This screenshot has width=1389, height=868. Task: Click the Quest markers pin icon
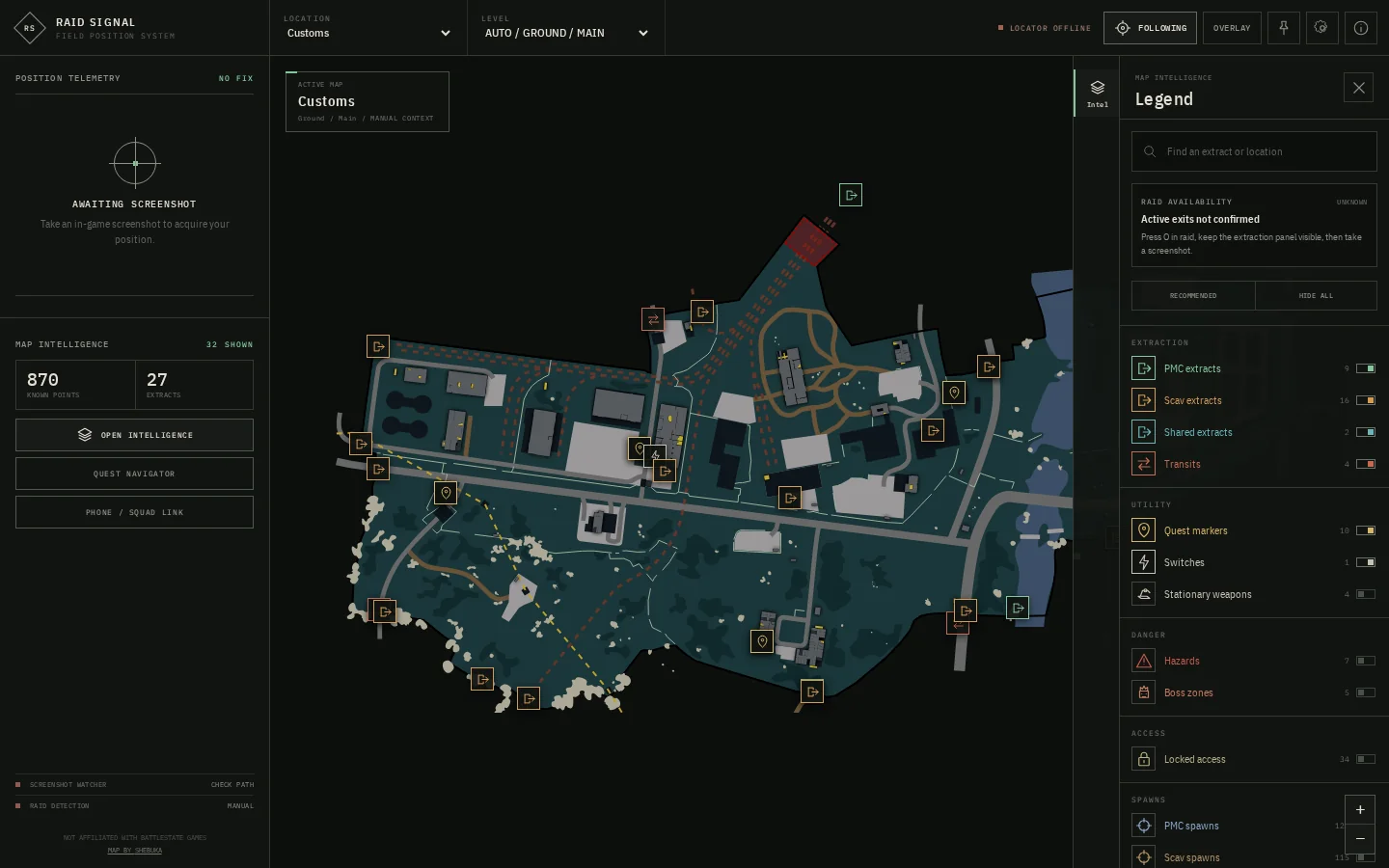pyautogui.click(x=1143, y=530)
